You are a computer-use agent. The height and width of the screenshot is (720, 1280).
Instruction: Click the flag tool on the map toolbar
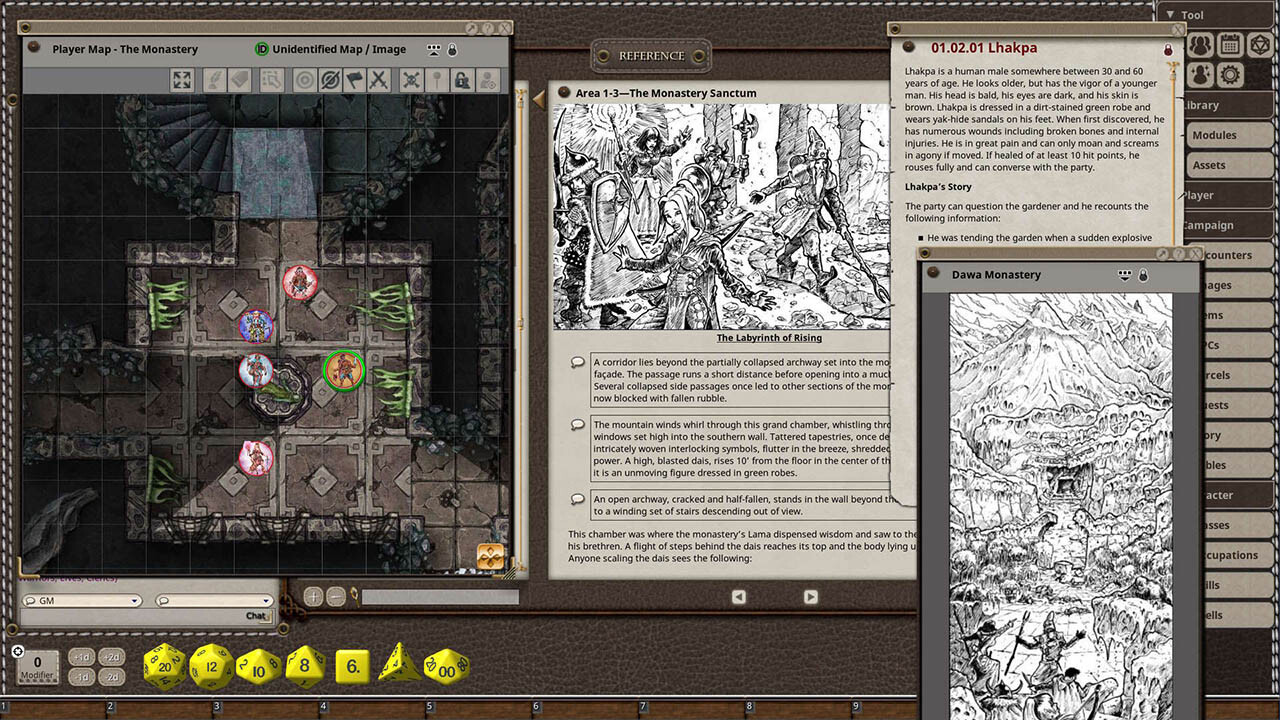pyautogui.click(x=356, y=80)
